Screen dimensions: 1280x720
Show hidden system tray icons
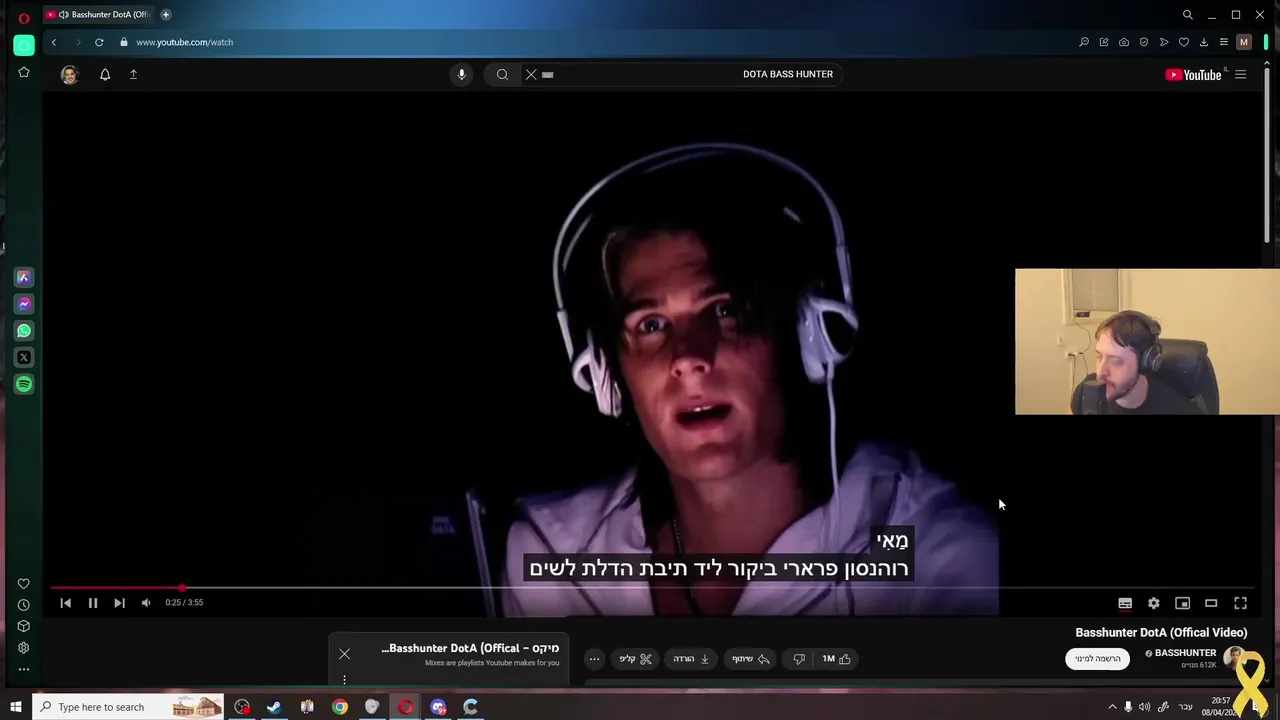point(1112,707)
